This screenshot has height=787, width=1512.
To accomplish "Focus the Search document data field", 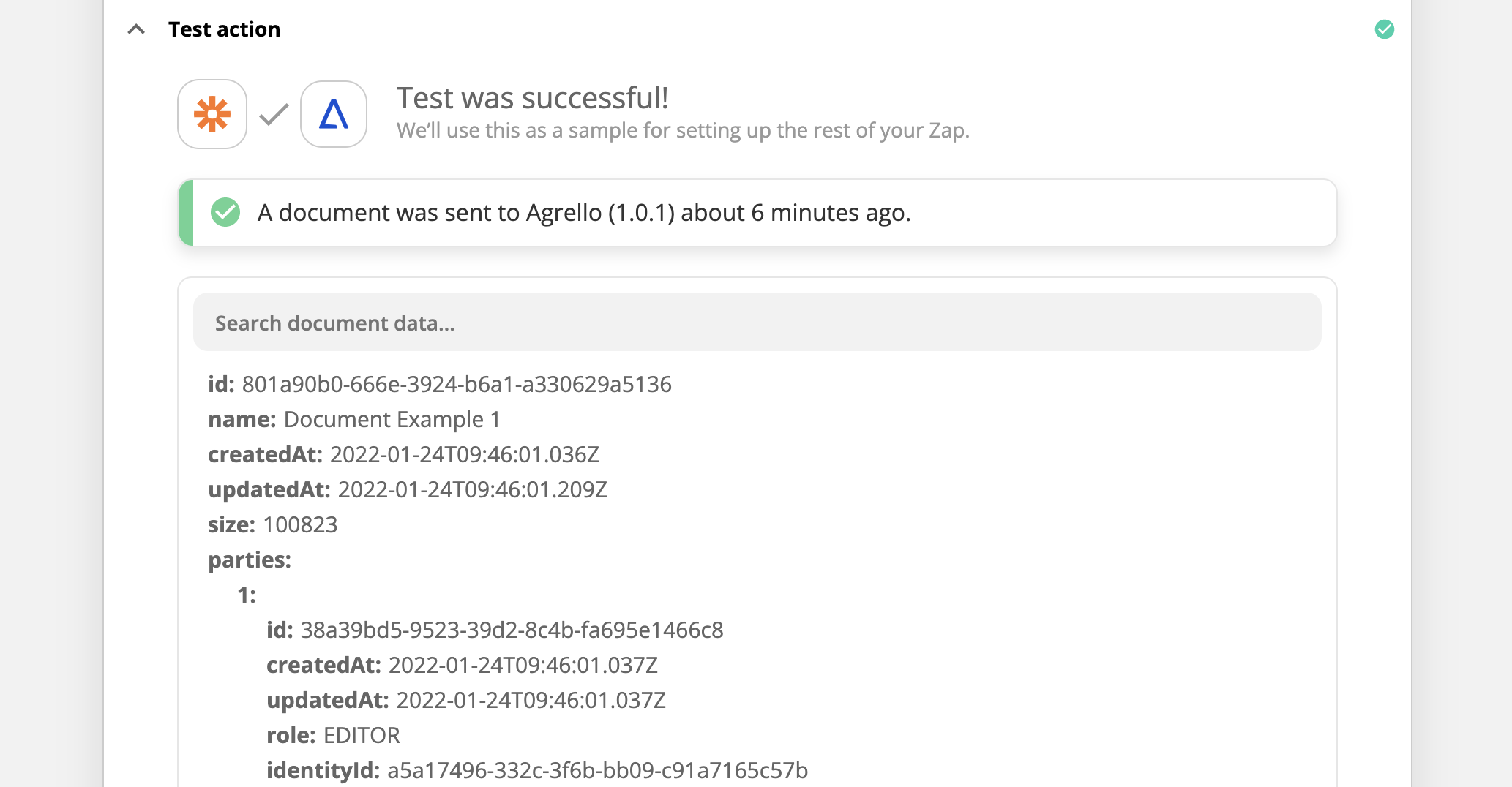I will coord(757,323).
